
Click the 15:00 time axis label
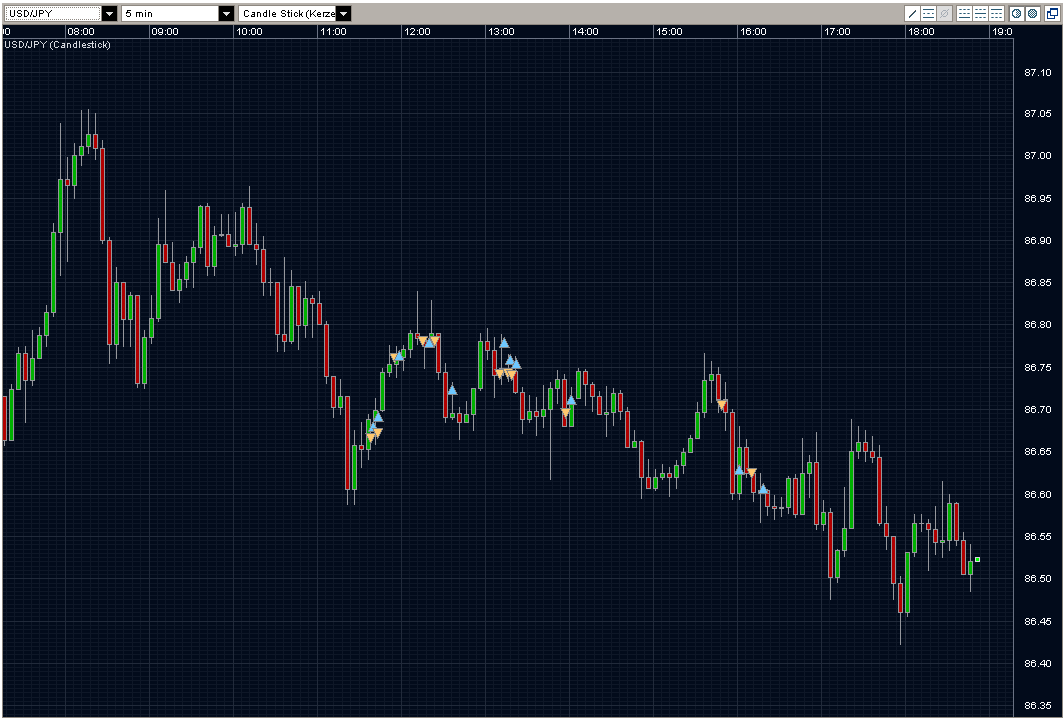pos(669,32)
